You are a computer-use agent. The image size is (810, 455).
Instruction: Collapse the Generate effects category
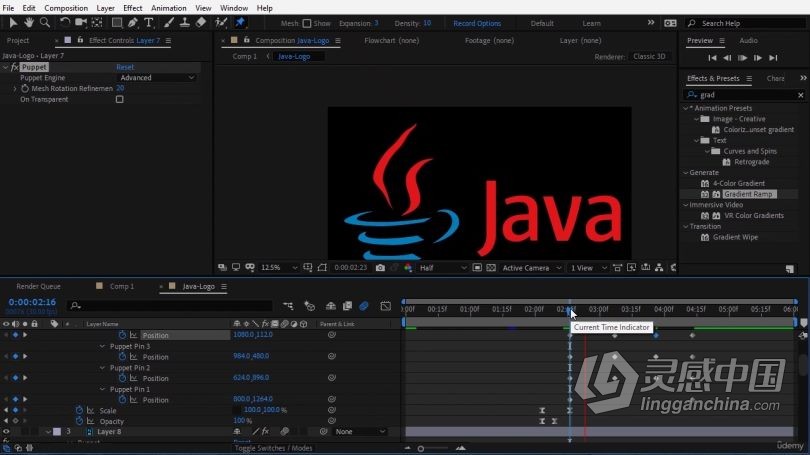click(x=686, y=172)
